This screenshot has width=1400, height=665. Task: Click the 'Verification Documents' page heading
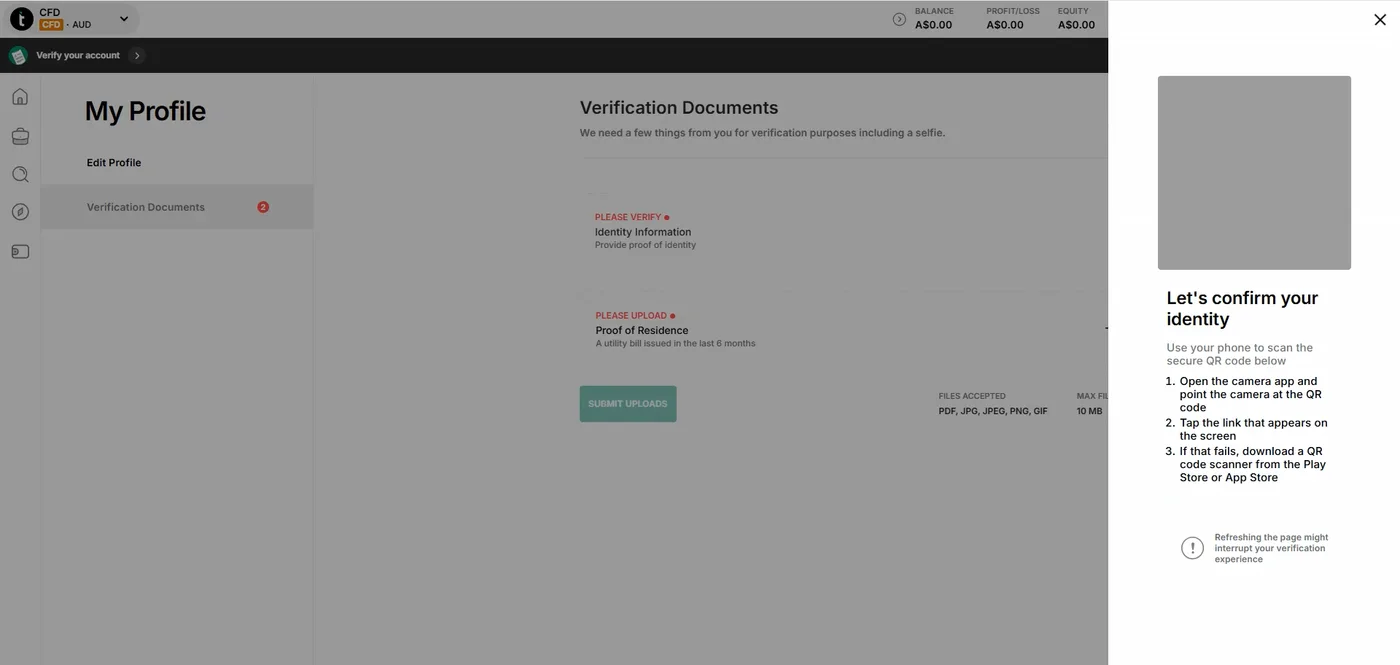pos(679,108)
